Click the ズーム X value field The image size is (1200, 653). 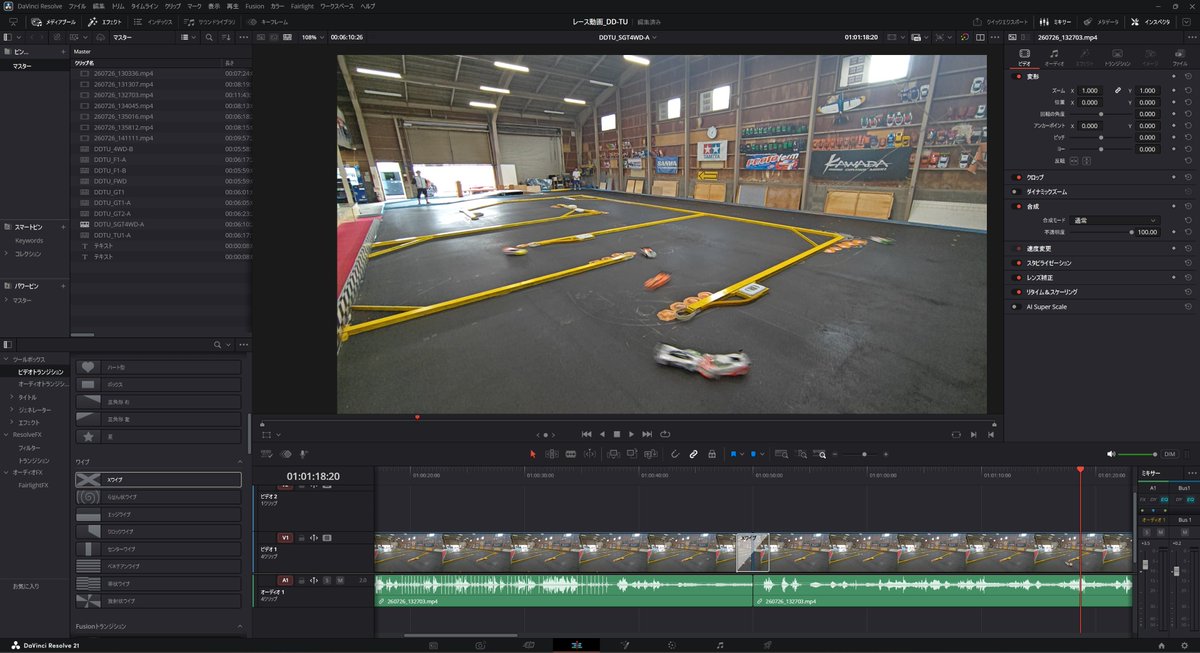pyautogui.click(x=1090, y=90)
